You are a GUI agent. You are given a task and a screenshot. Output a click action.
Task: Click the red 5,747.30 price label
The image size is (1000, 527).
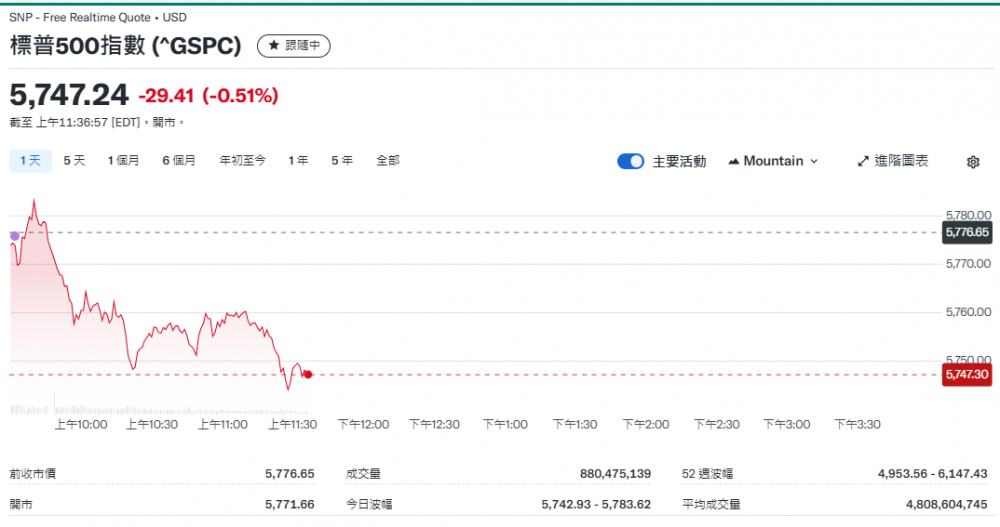(x=966, y=374)
